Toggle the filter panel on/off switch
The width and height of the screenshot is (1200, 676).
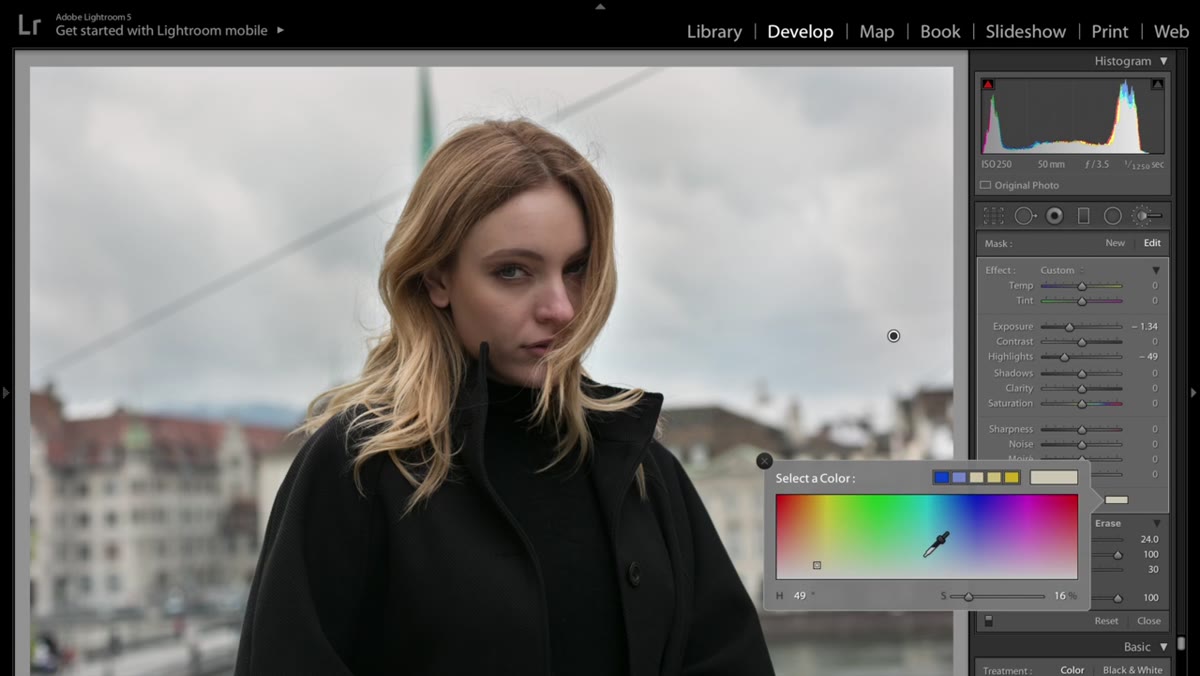(x=988, y=621)
